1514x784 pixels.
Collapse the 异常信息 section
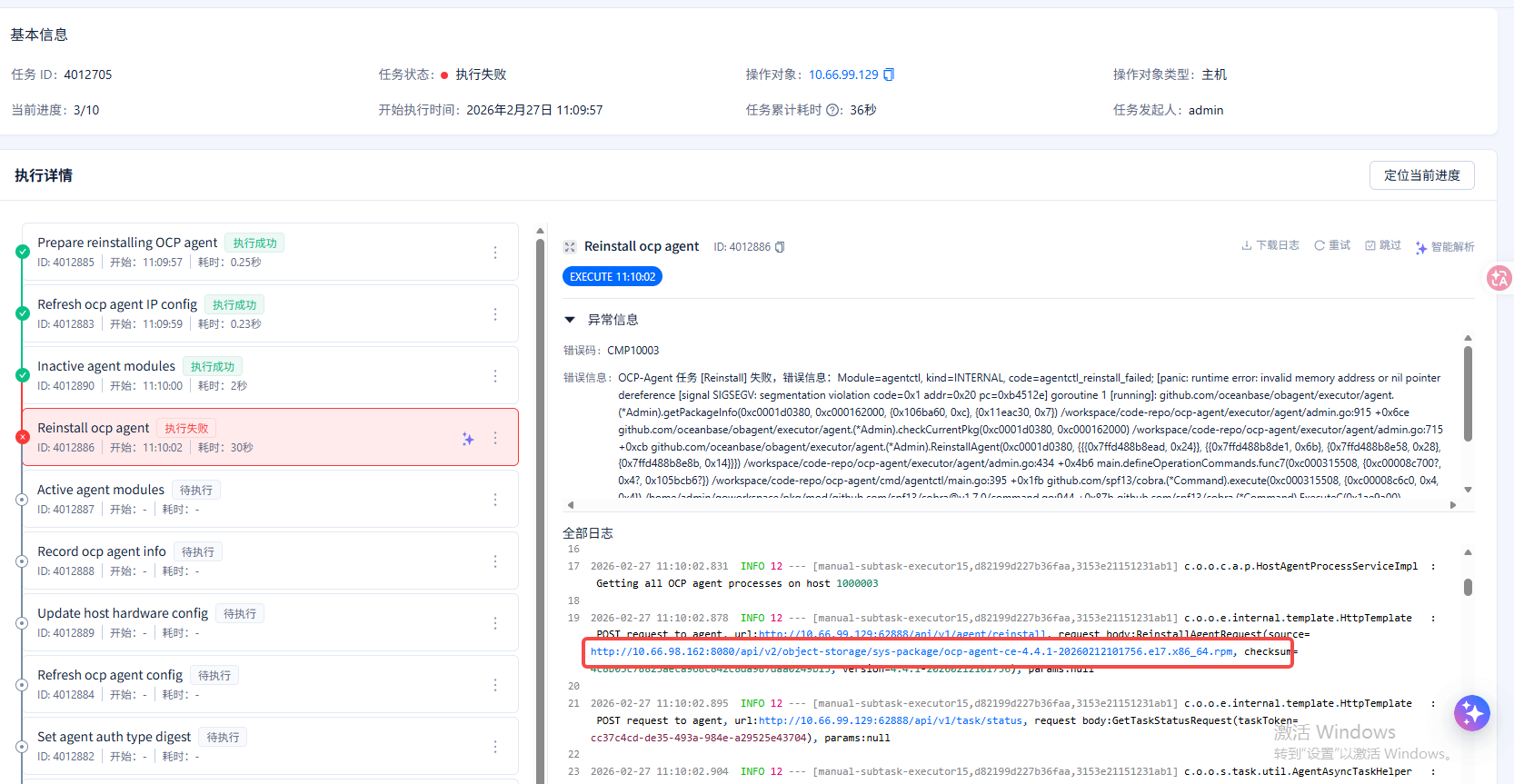tap(570, 320)
